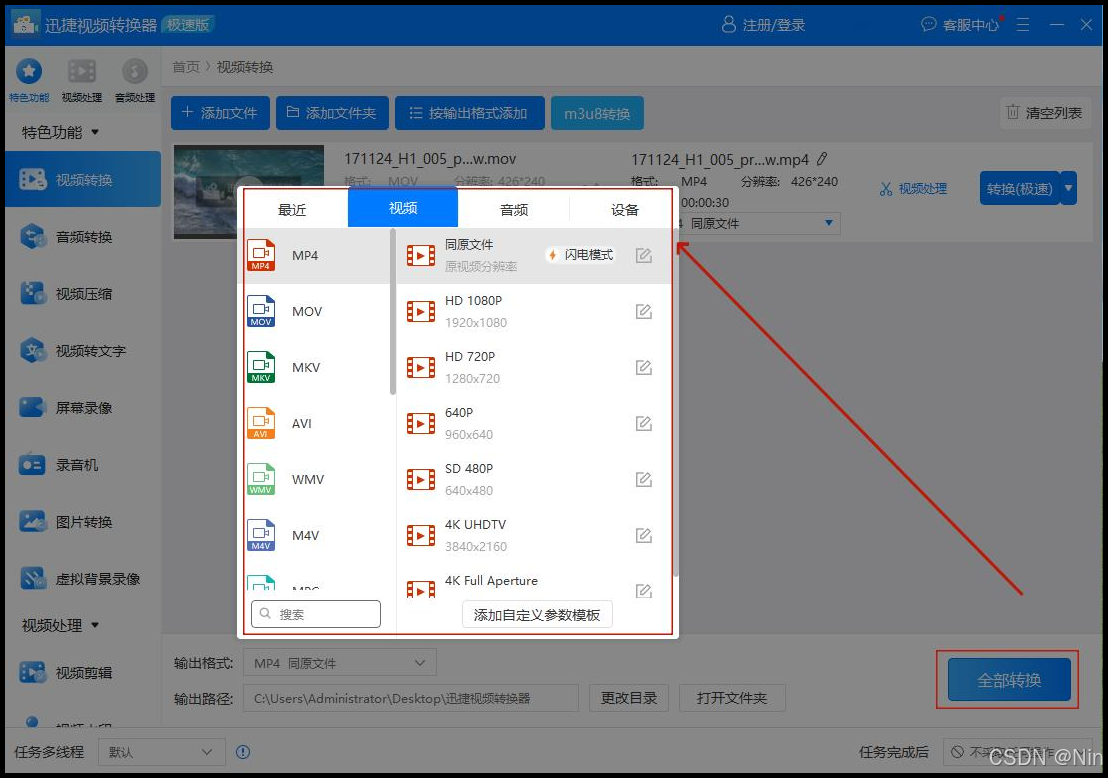The height and width of the screenshot is (778, 1108).
Task: Click 全部转换 button
Action: (1009, 680)
